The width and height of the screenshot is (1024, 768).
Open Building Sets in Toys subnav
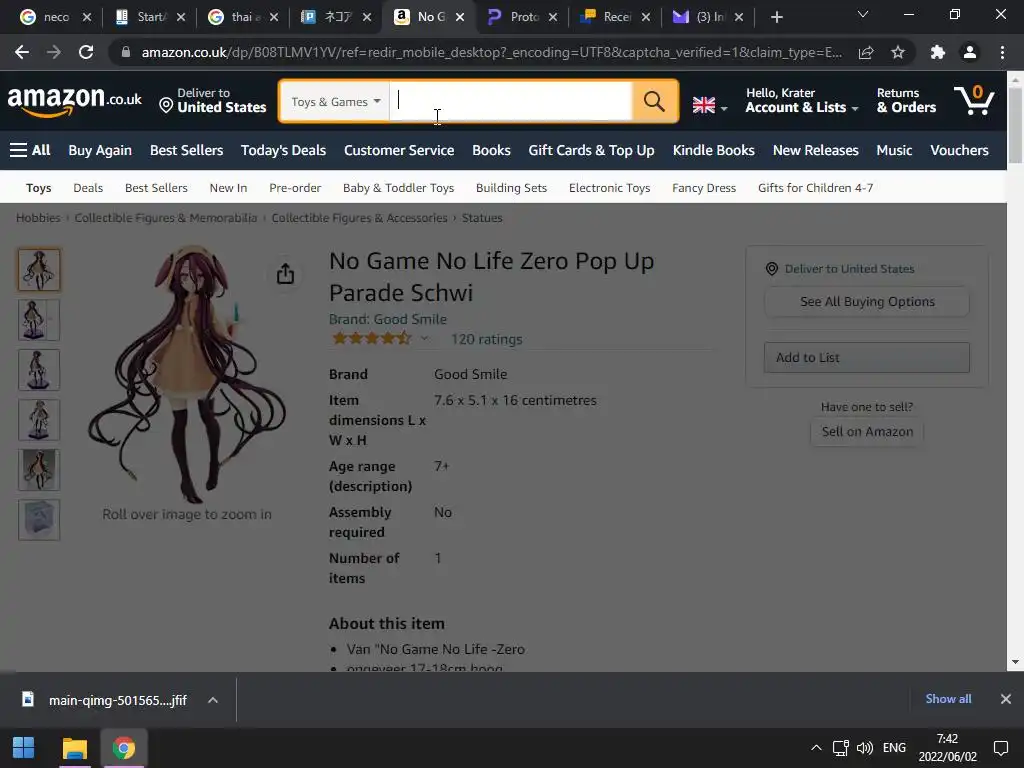(x=511, y=188)
